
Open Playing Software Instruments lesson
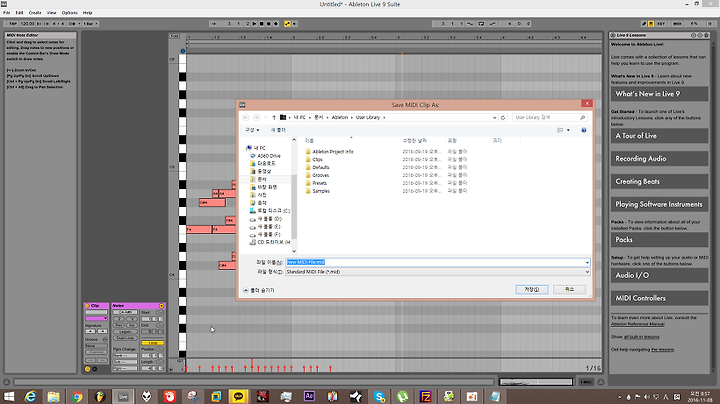(x=659, y=204)
